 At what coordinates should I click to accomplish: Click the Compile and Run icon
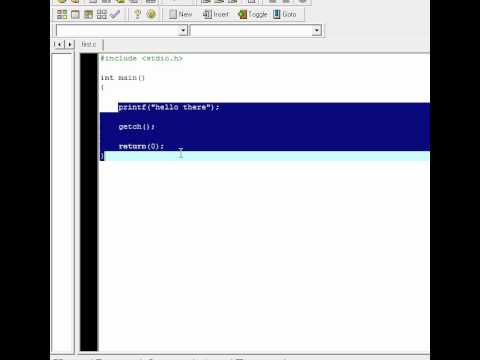tap(88, 14)
